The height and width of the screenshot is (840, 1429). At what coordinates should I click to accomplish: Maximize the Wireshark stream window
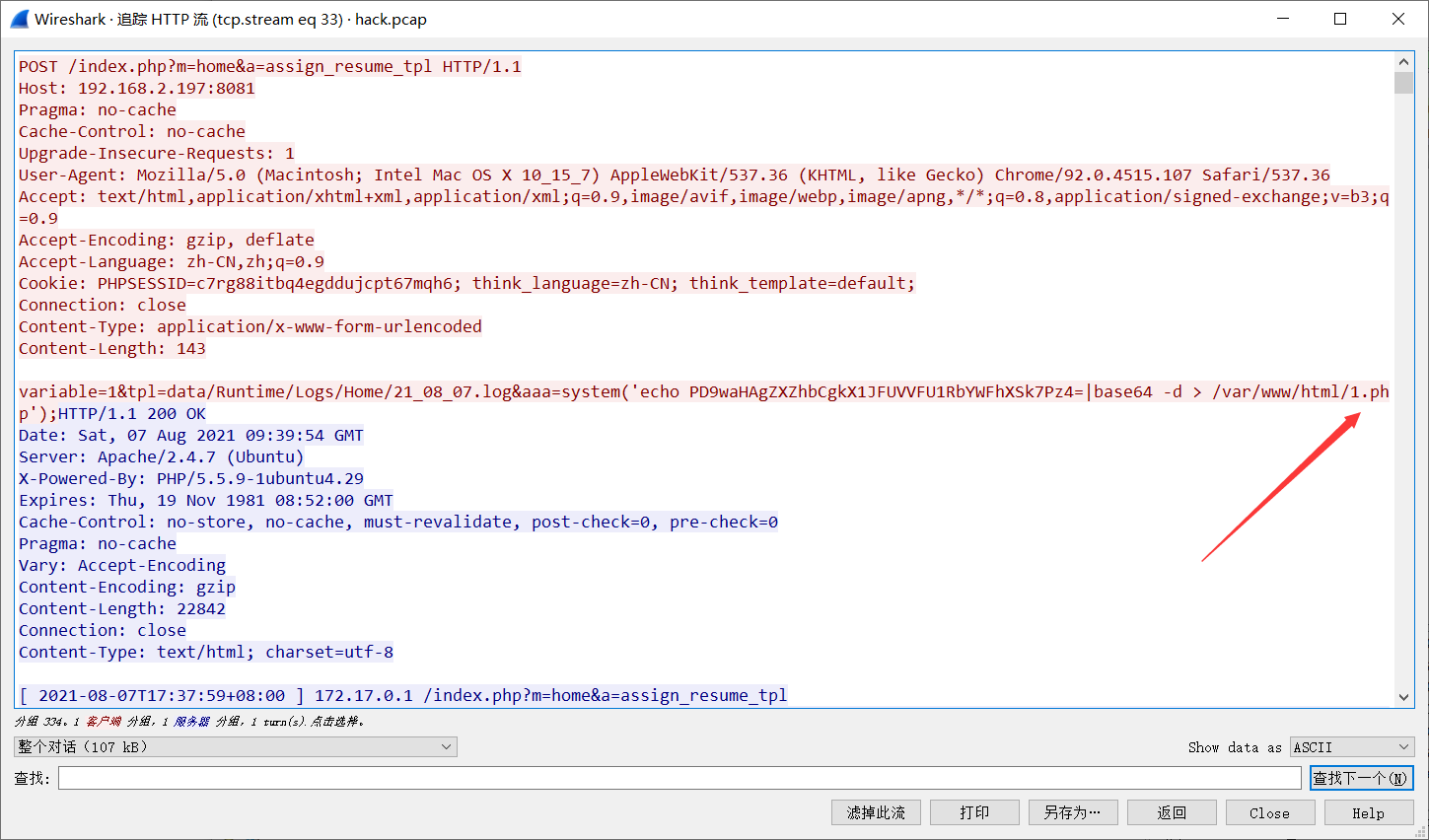tap(1340, 19)
